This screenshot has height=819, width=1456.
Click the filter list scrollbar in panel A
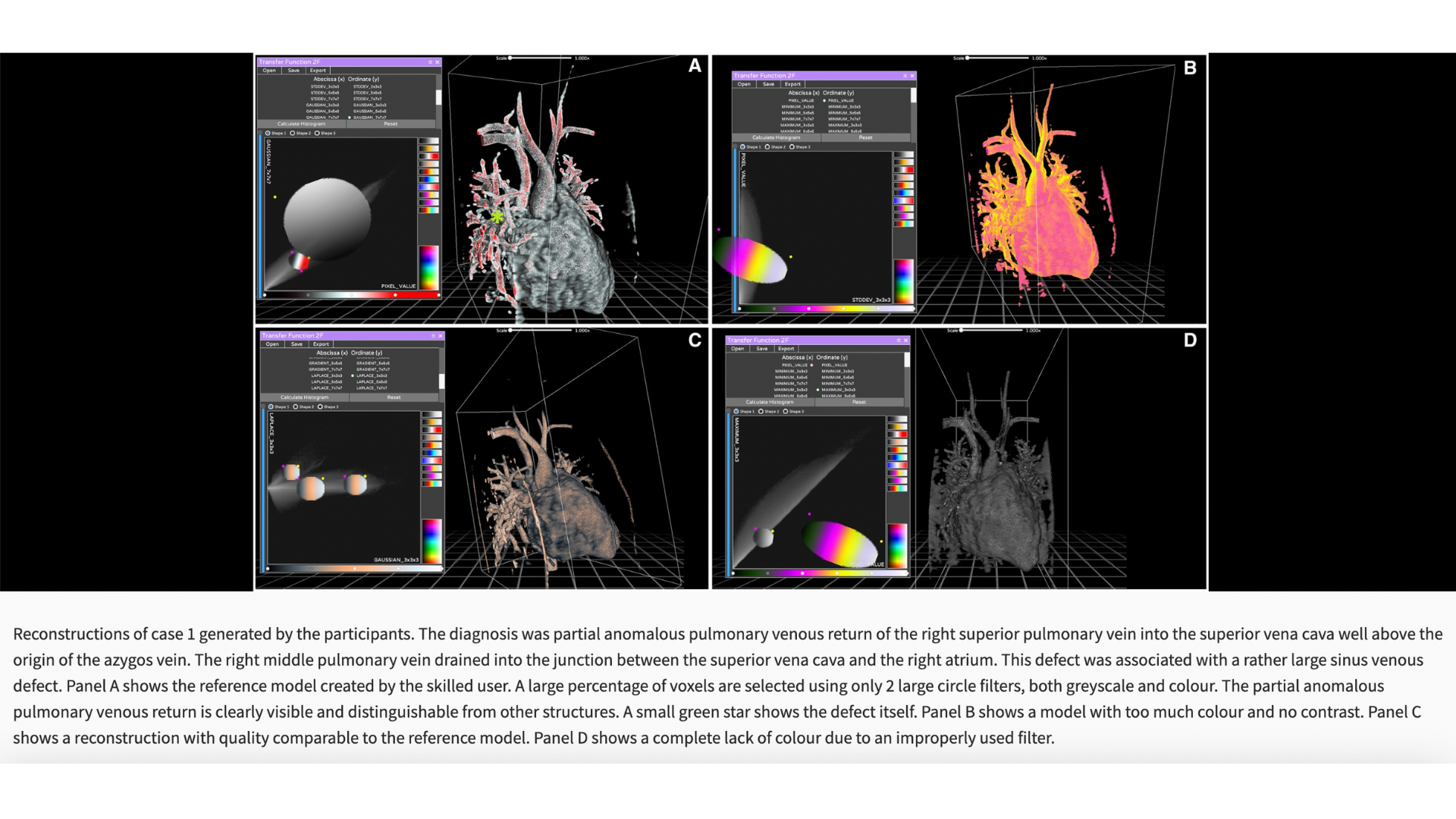(x=438, y=98)
